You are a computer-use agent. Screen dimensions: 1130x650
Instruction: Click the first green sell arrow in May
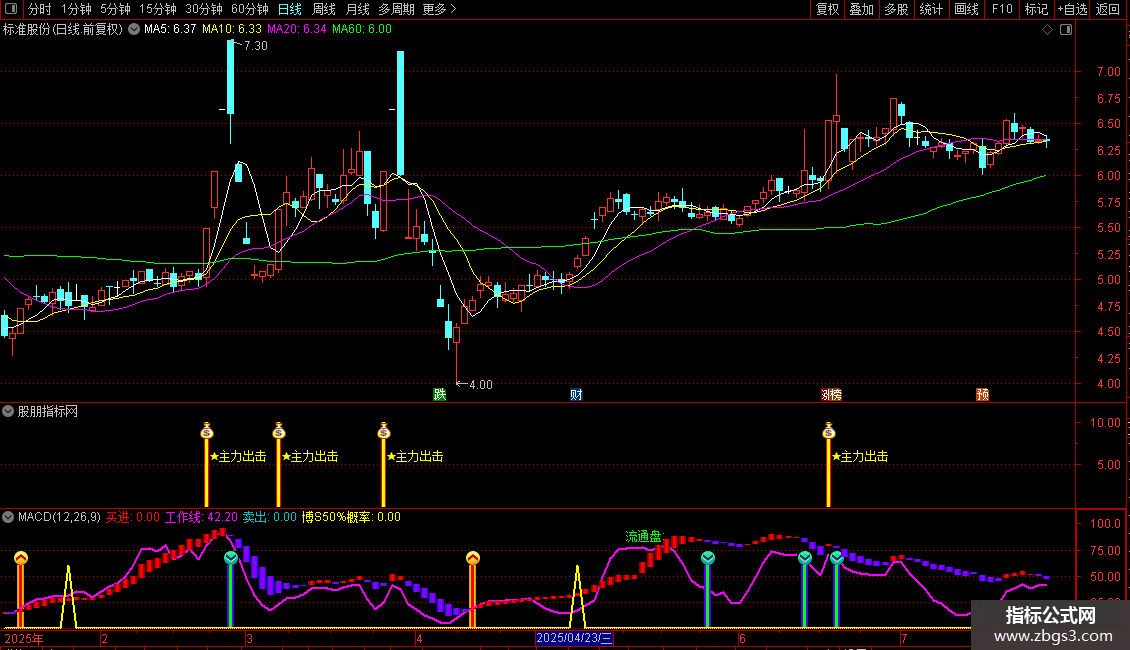pos(708,558)
